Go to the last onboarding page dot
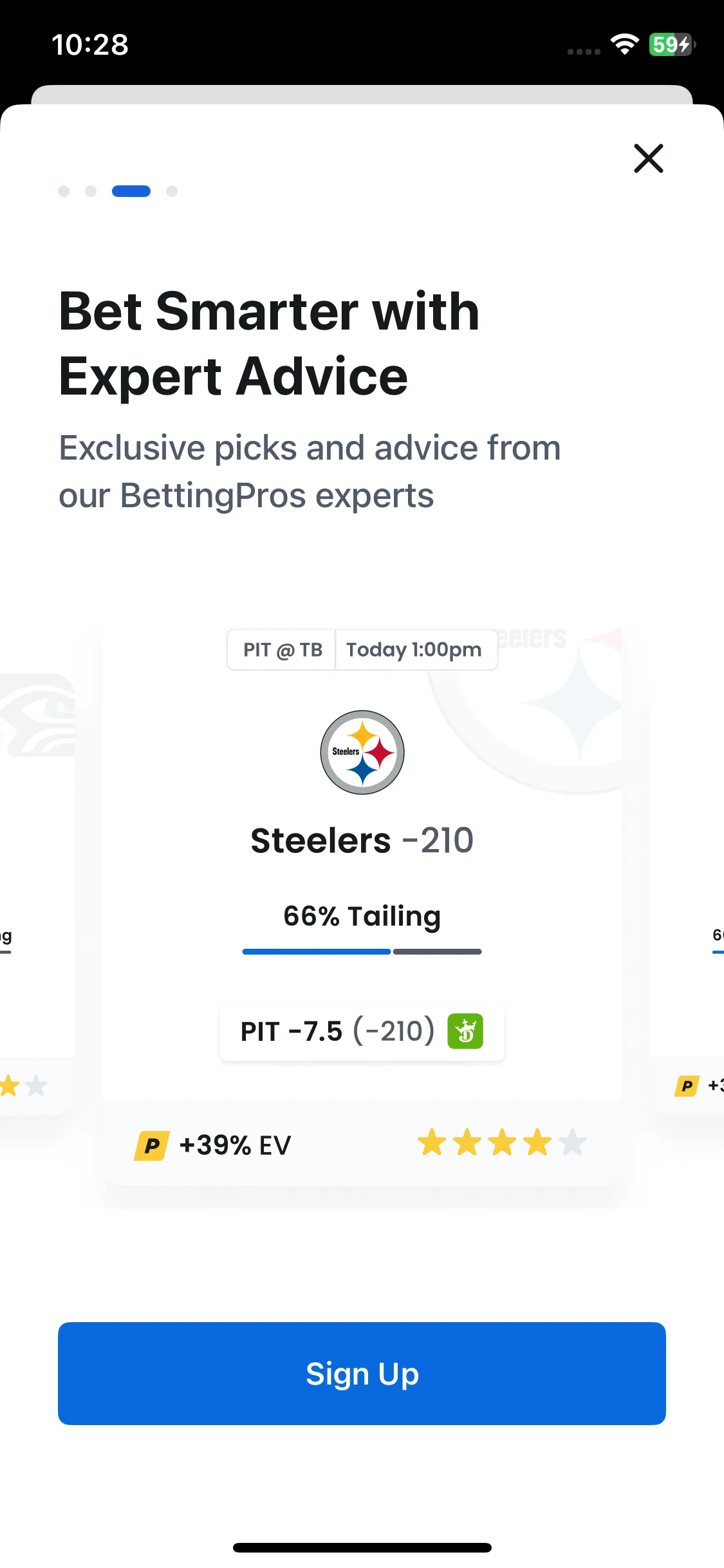The height and width of the screenshot is (1568, 724). click(172, 191)
